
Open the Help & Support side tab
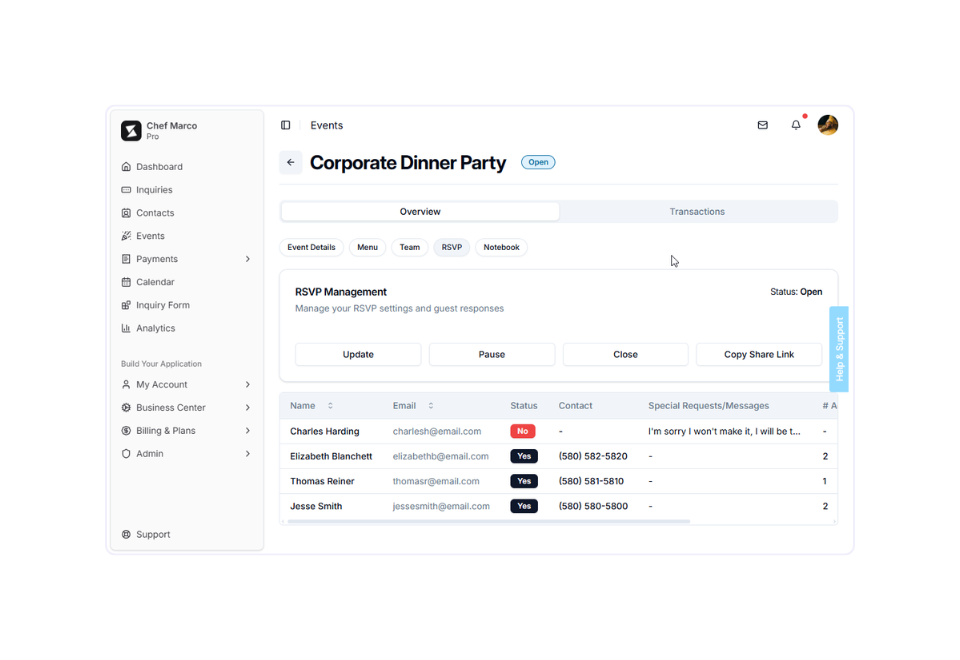(x=839, y=349)
